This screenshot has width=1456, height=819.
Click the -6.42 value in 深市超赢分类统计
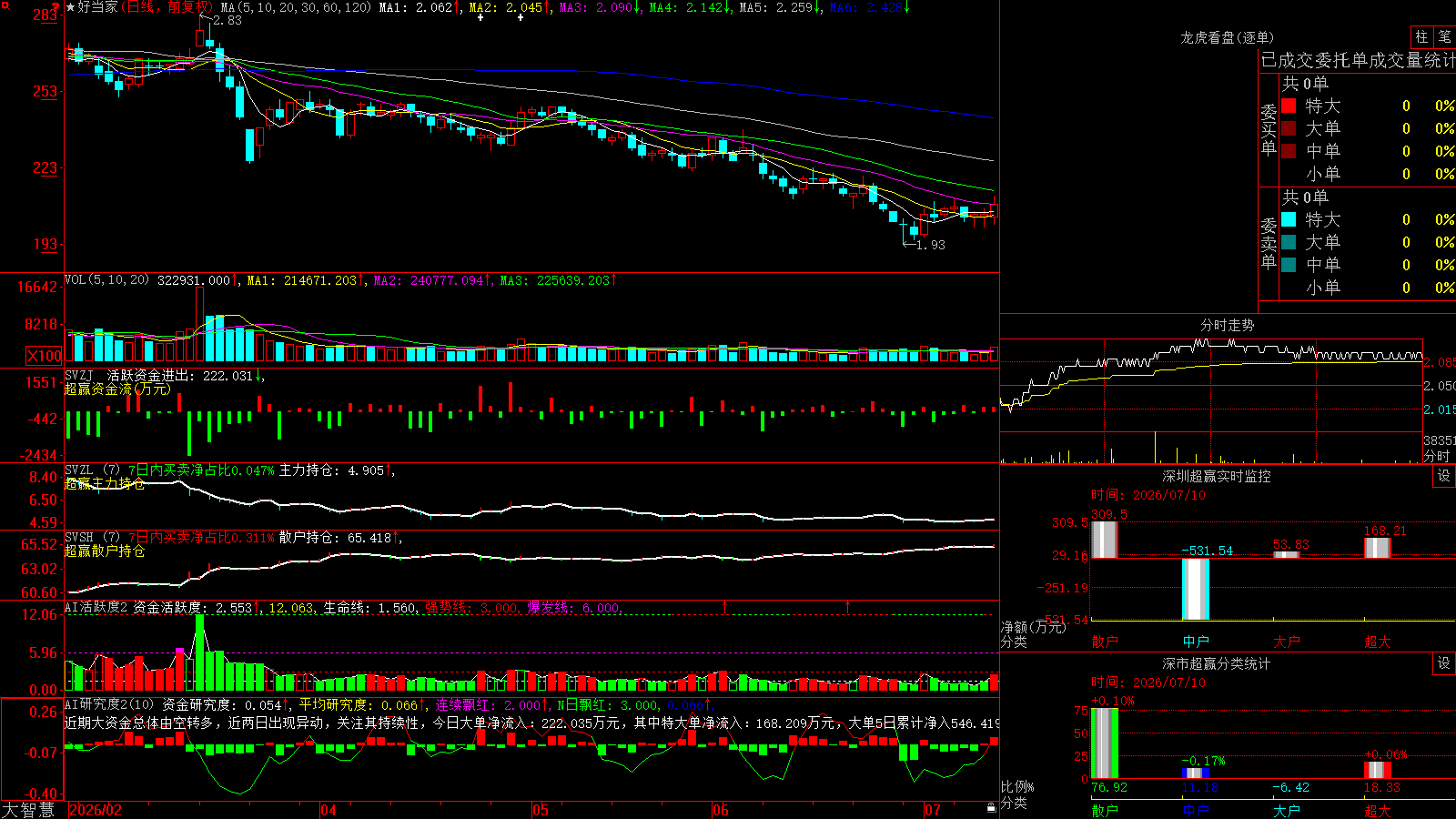1290,787
